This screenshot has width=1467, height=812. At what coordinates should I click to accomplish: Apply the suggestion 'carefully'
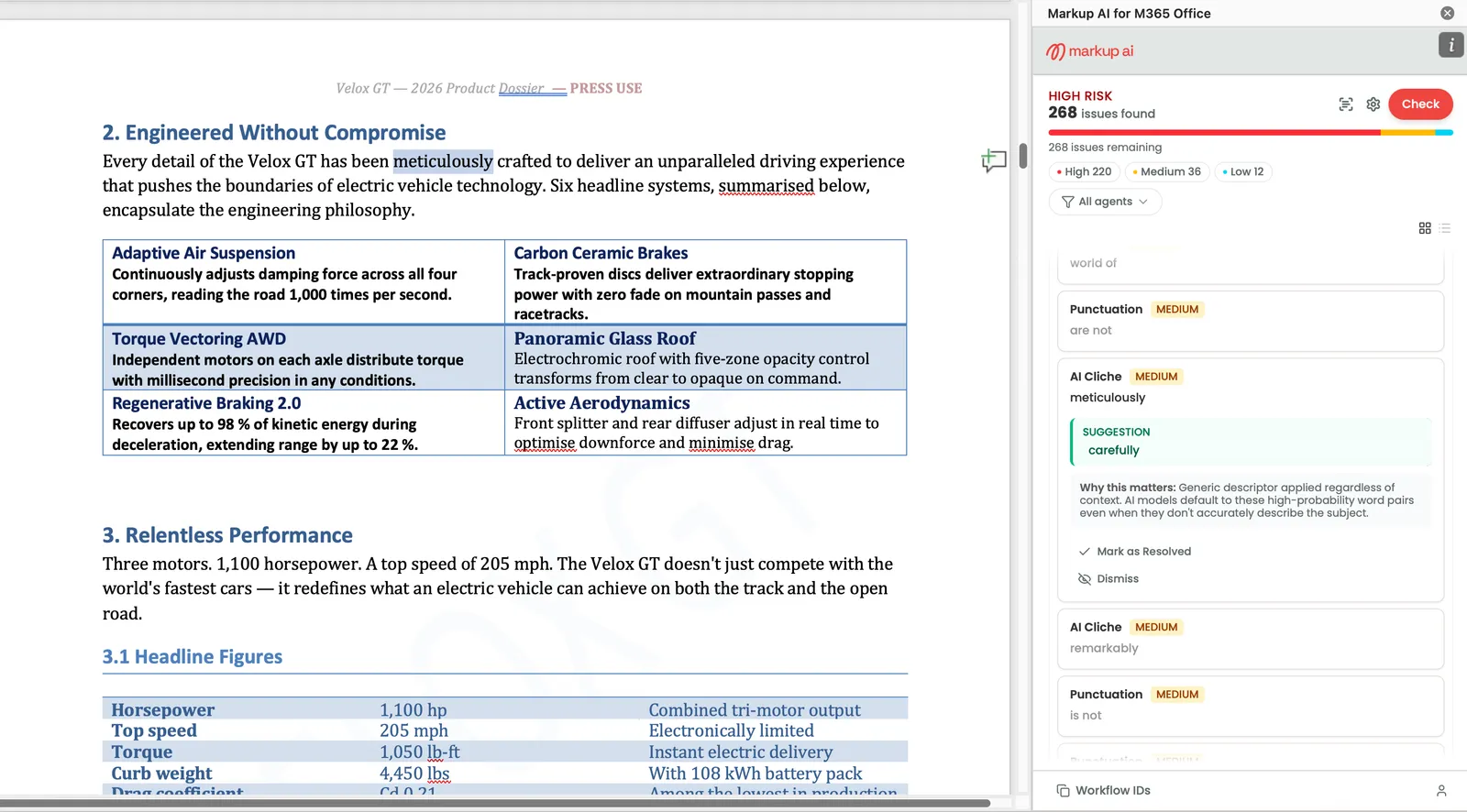pos(1251,442)
